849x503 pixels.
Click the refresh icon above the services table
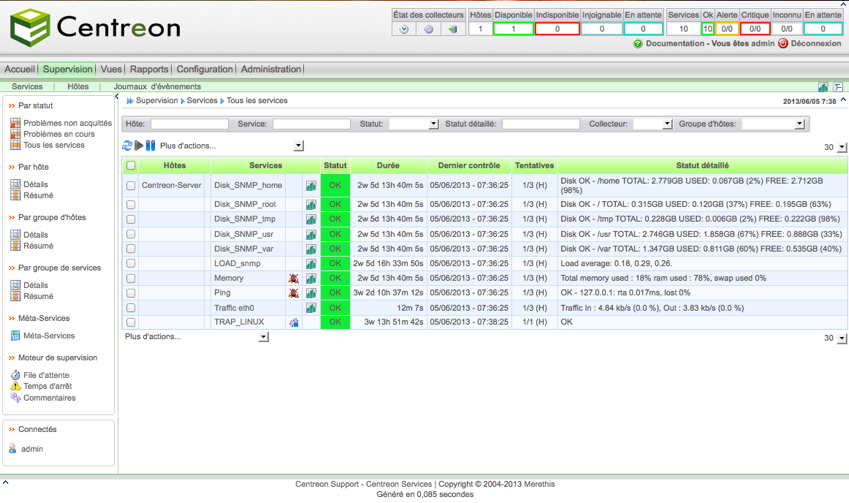click(x=127, y=146)
